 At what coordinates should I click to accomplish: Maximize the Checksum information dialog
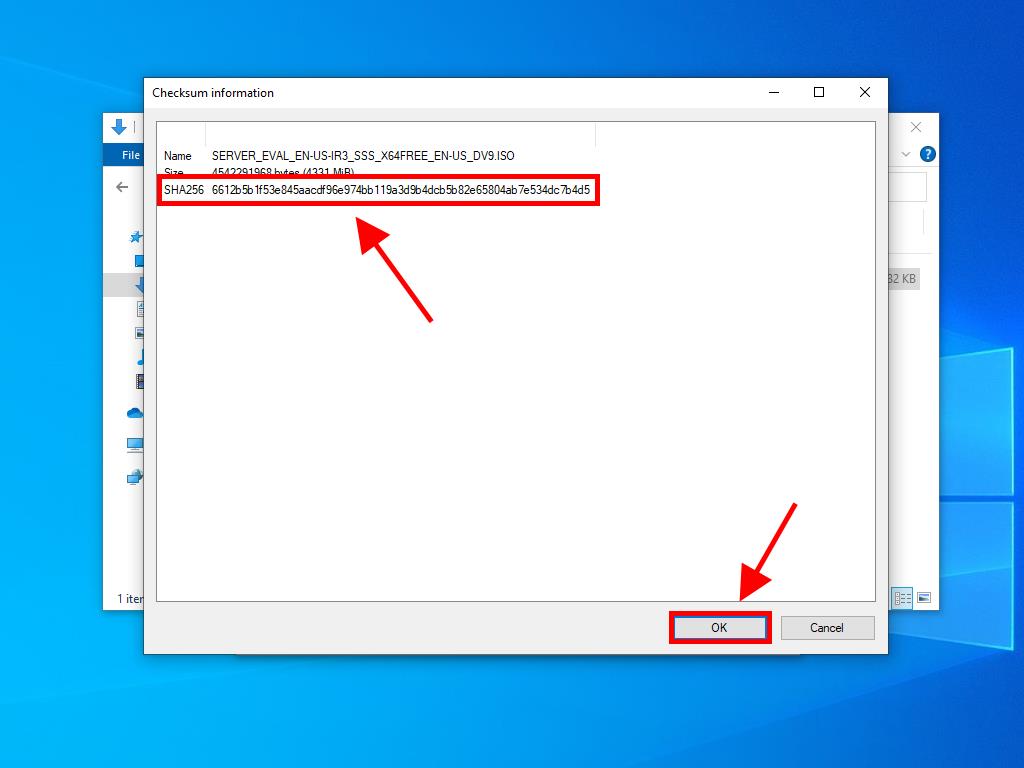(x=819, y=92)
